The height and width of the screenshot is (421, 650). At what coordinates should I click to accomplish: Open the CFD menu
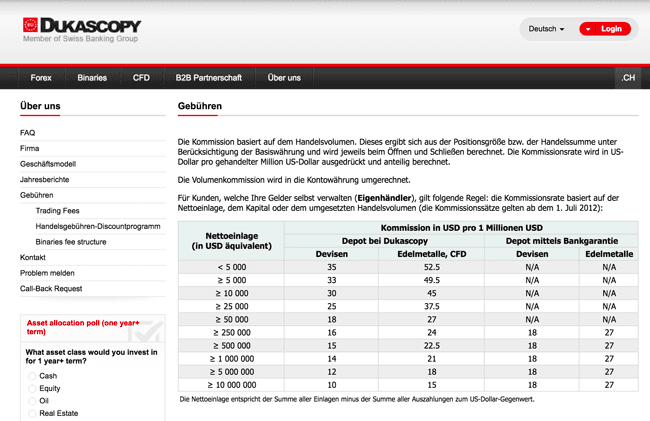tap(141, 78)
